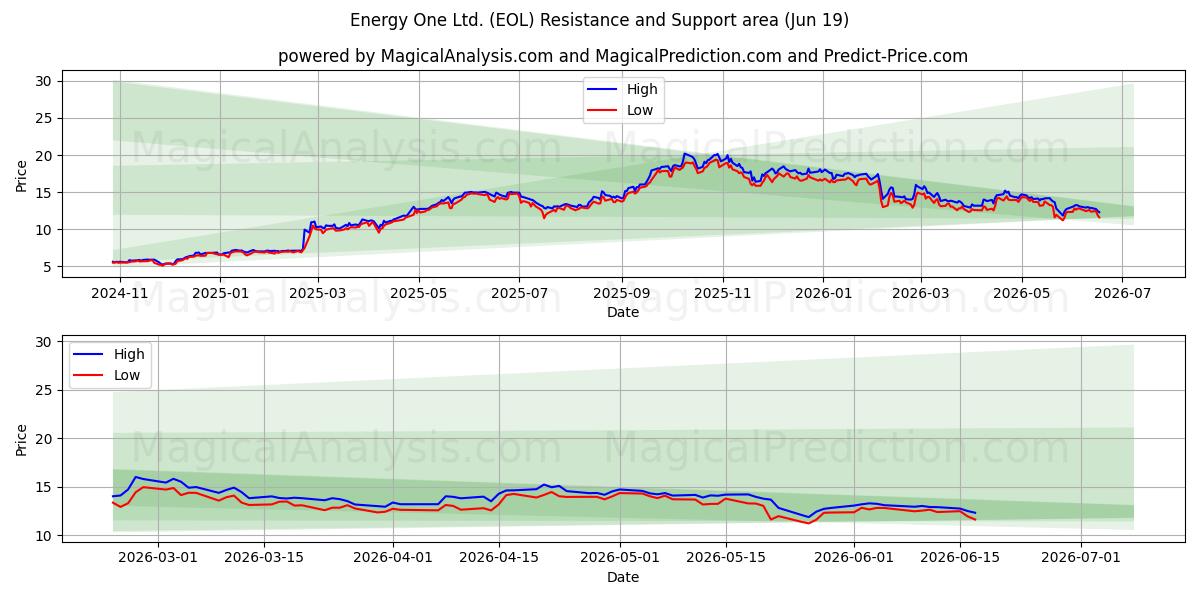Viewport: 1200px width, 600px height.
Task: Click the '2025-11' tick label
Action: point(722,293)
